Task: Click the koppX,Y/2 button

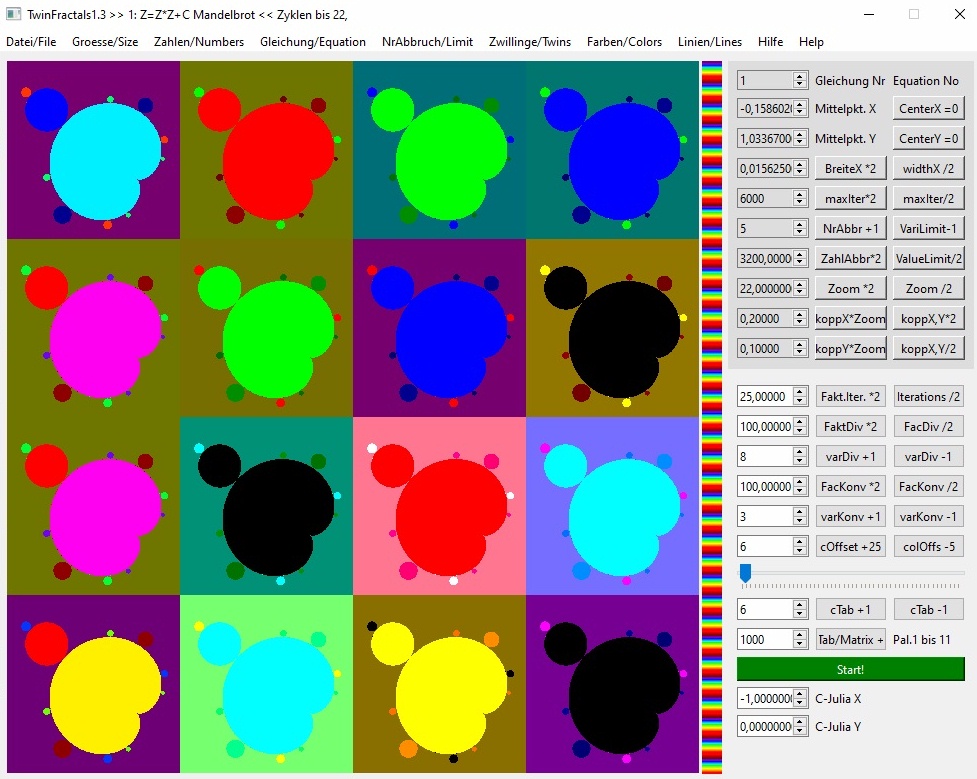Action: tap(928, 348)
